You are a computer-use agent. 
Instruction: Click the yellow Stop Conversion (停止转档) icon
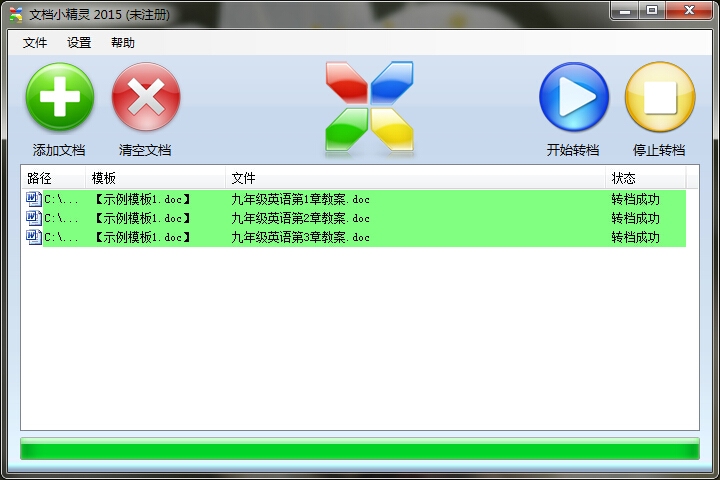point(660,96)
